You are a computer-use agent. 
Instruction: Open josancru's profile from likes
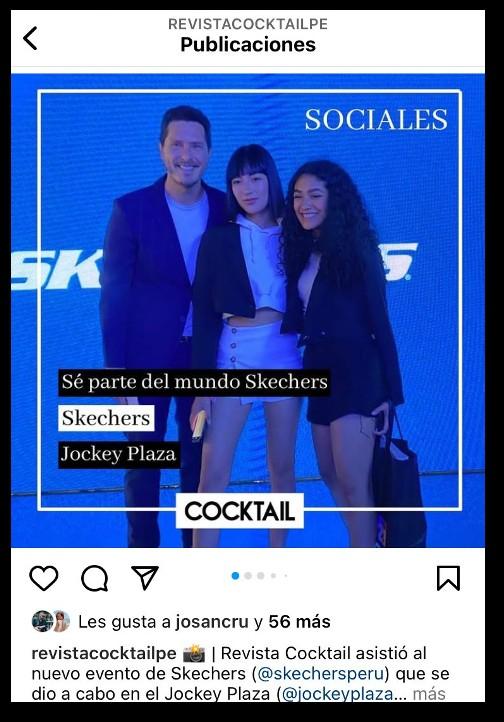tap(212, 622)
